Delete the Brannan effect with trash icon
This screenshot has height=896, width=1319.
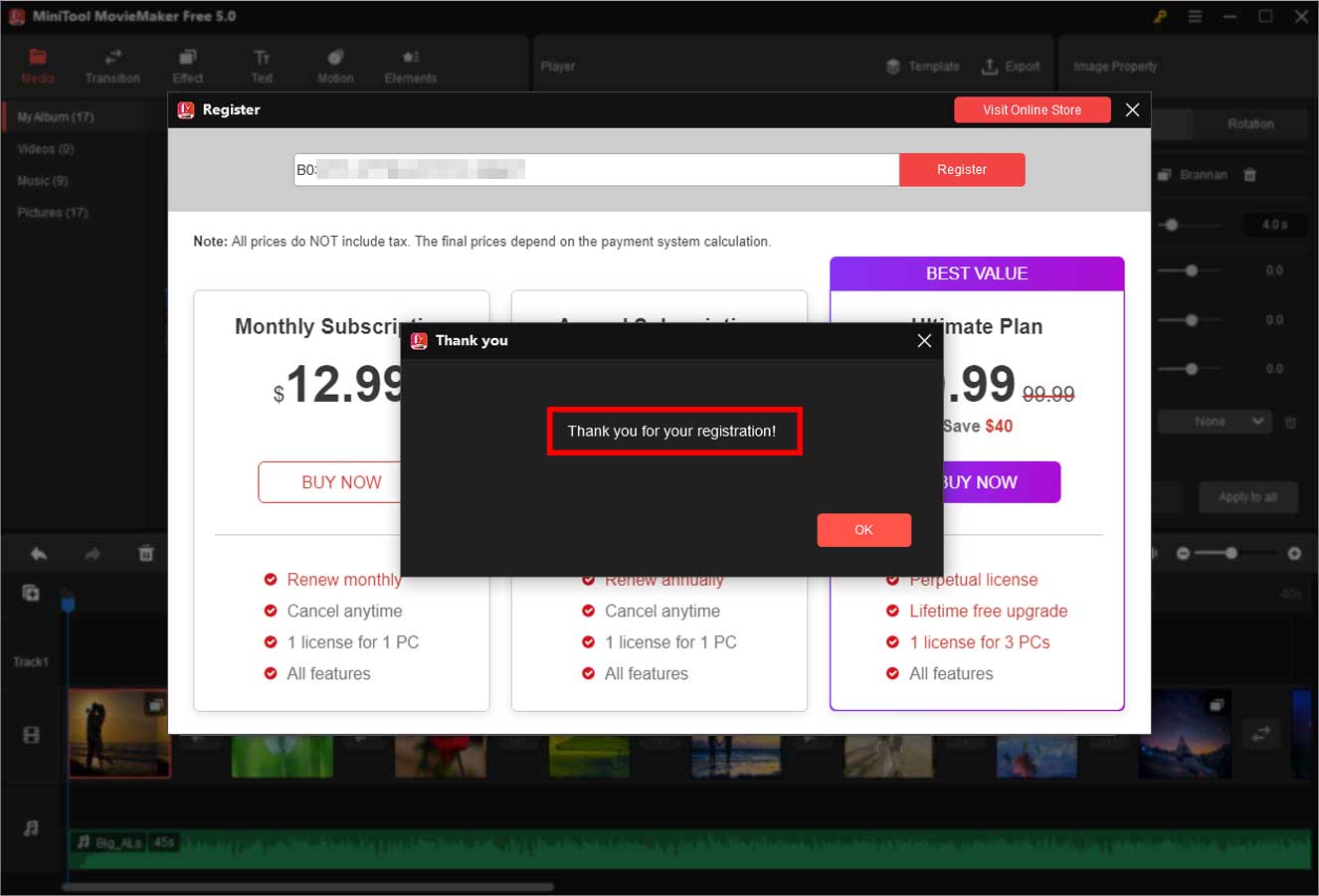pyautogui.click(x=1250, y=175)
